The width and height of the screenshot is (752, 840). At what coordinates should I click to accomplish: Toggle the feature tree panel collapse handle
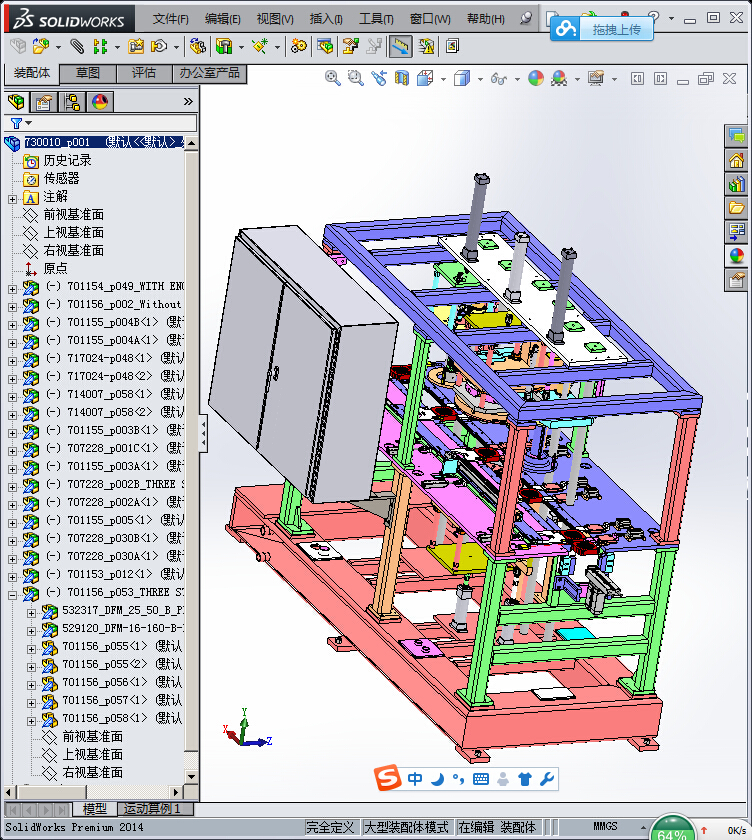204,433
